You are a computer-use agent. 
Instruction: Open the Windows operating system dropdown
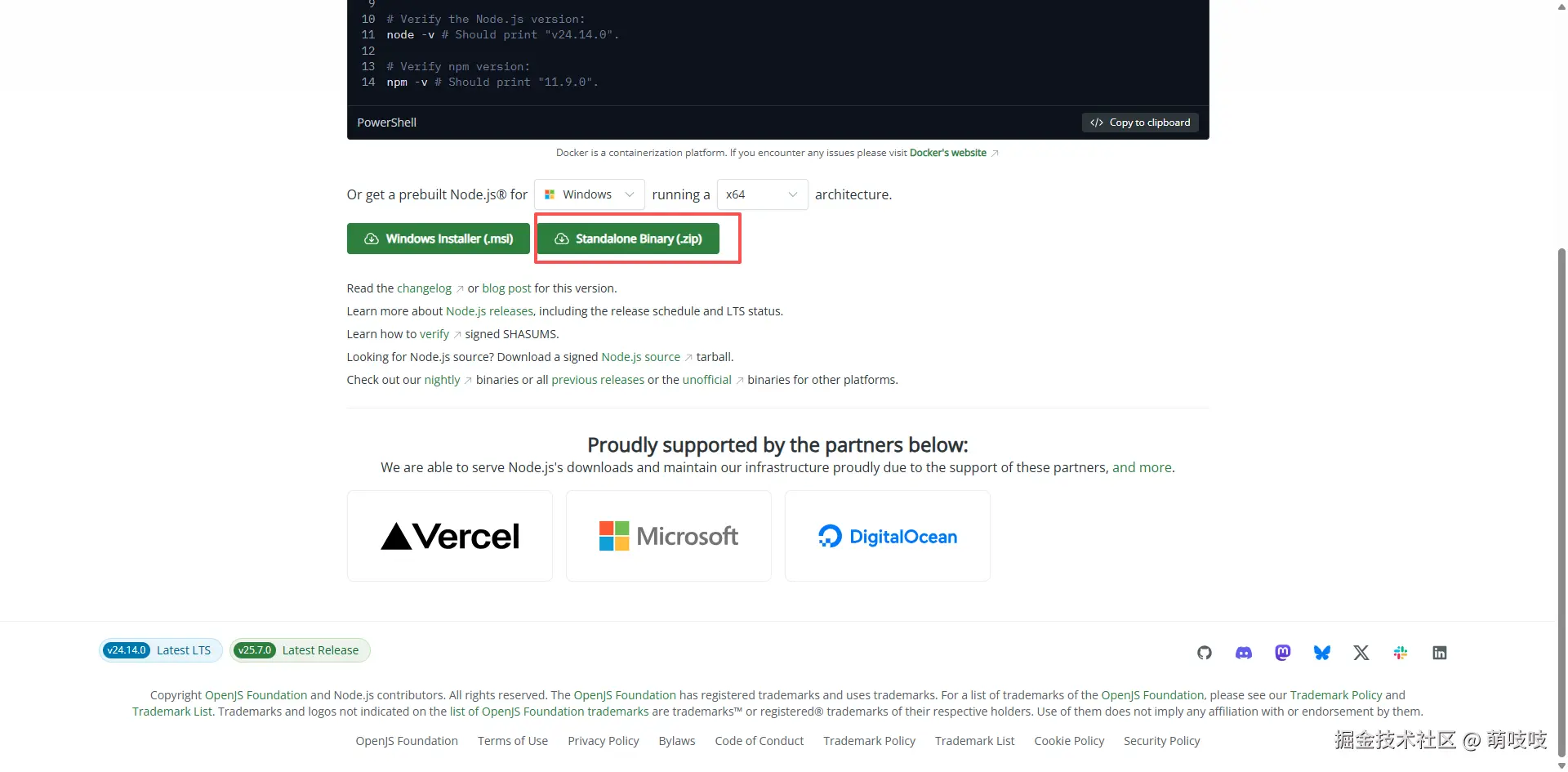click(589, 194)
